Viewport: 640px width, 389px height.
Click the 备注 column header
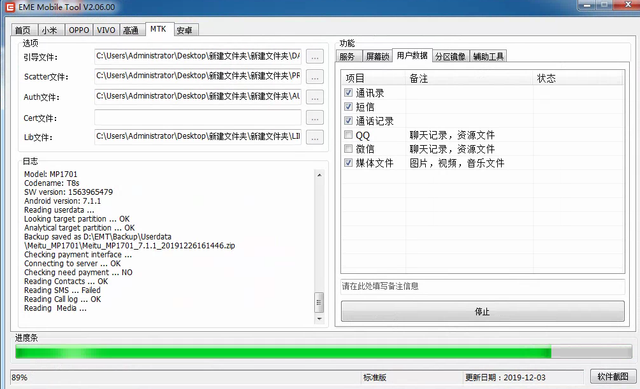click(x=469, y=78)
